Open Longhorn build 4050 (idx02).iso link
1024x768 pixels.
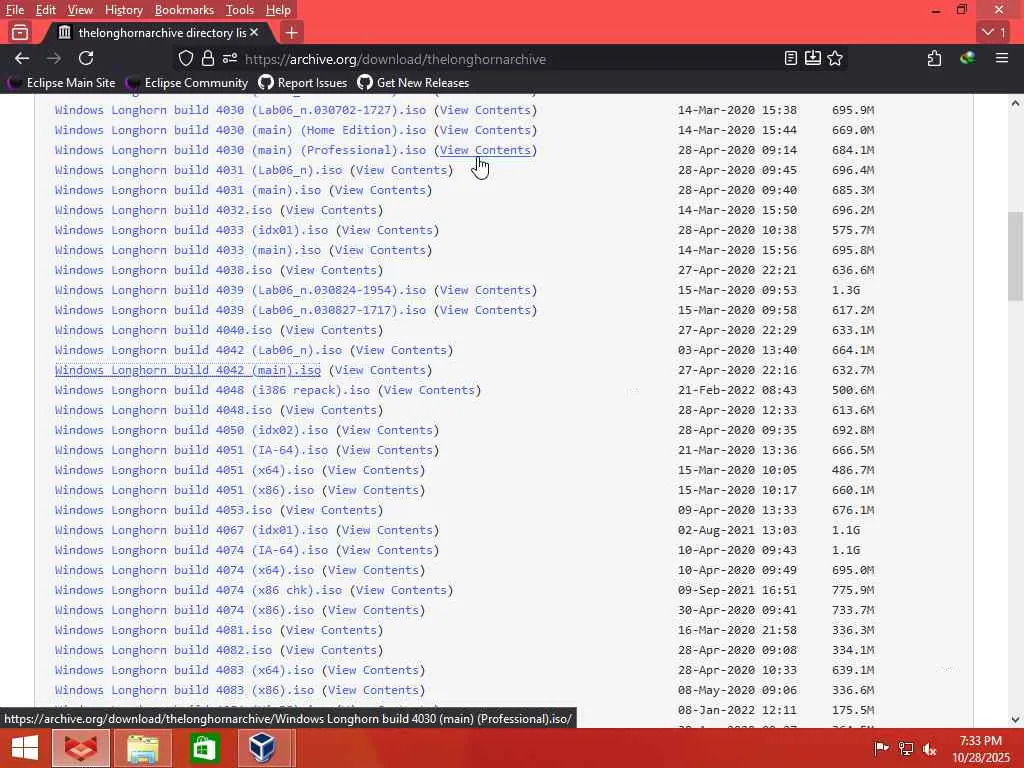(191, 430)
